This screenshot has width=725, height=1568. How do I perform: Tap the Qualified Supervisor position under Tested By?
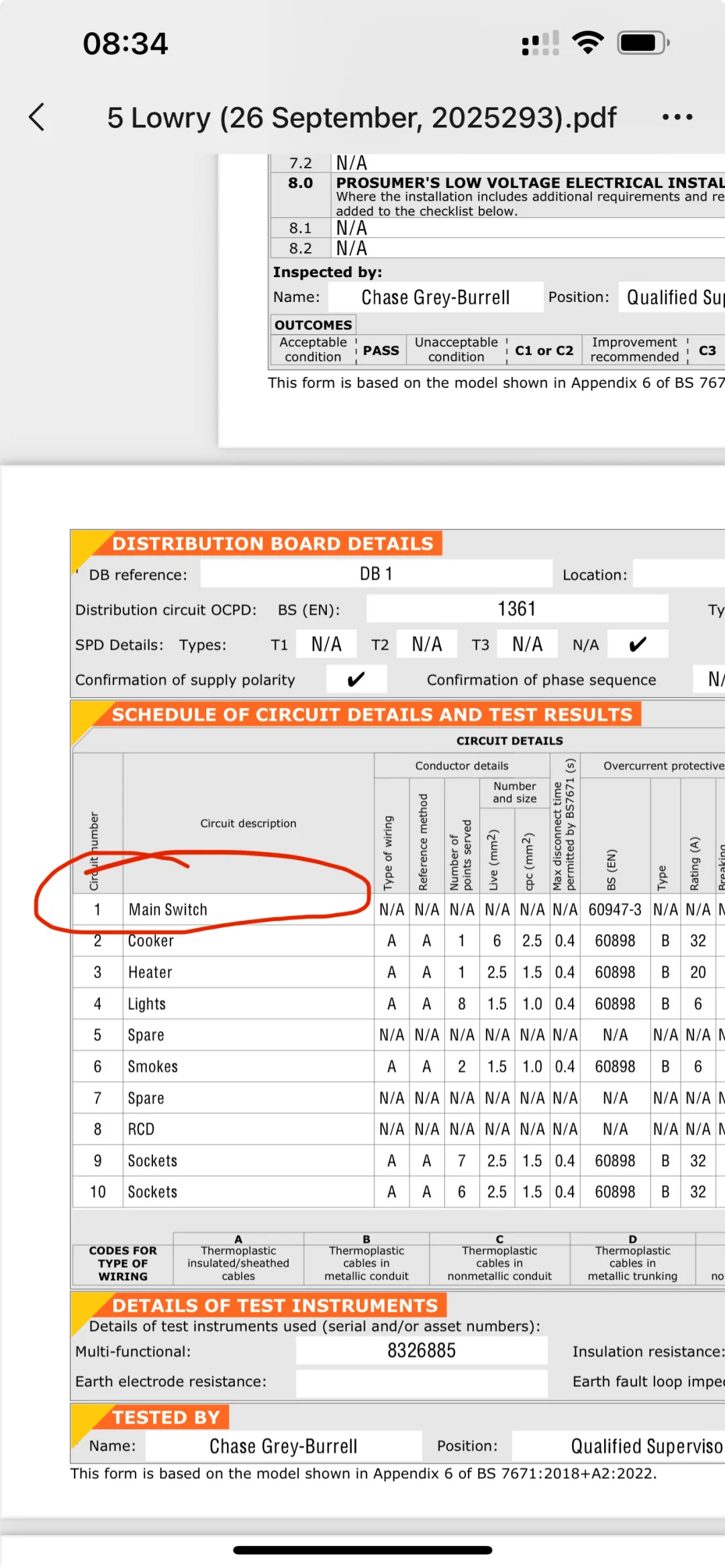click(618, 1446)
